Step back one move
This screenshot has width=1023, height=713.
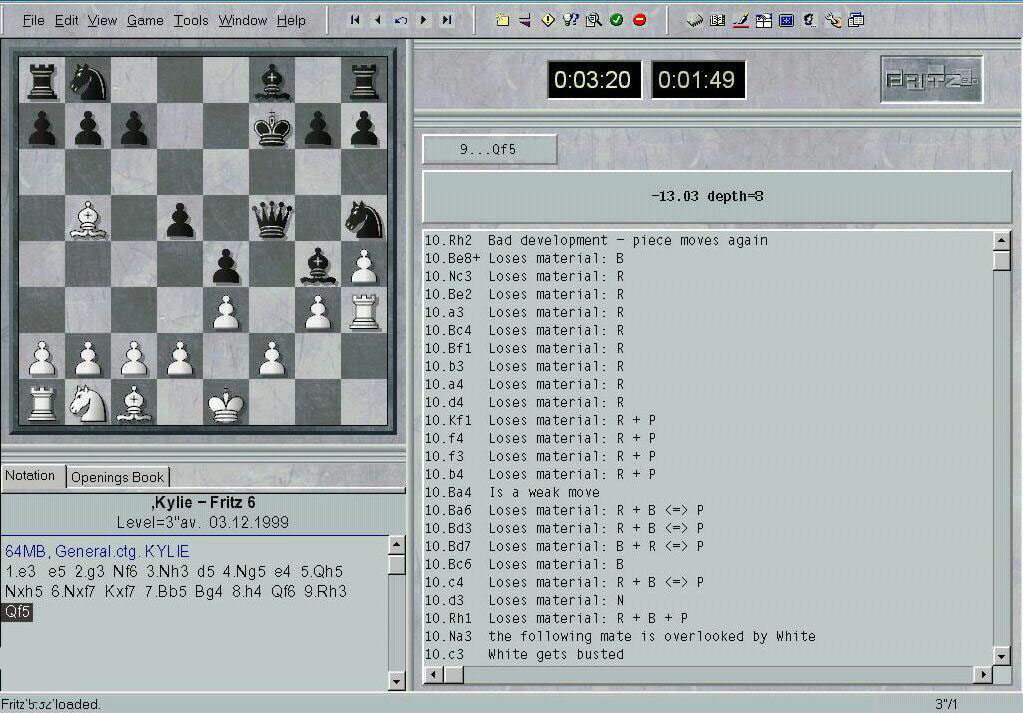[378, 20]
